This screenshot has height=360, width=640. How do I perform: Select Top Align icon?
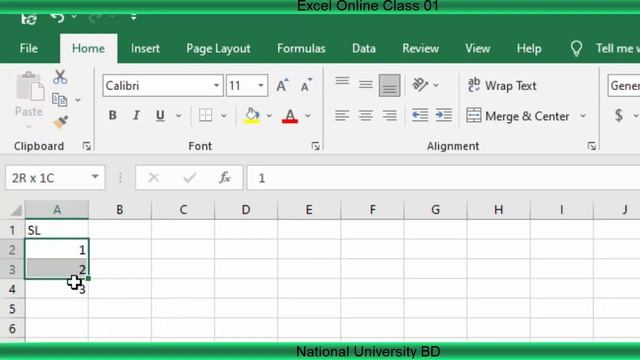[342, 81]
